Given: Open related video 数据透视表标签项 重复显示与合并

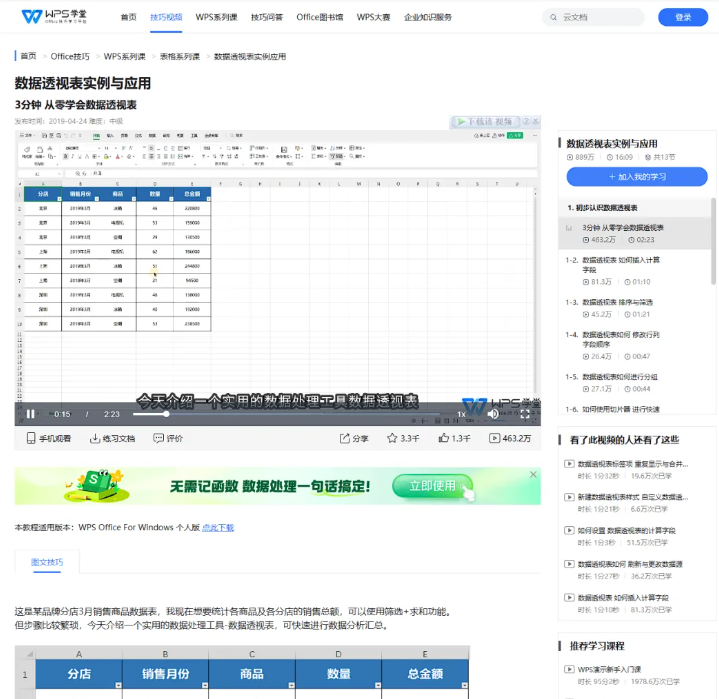Looking at the screenshot, I should 633,464.
